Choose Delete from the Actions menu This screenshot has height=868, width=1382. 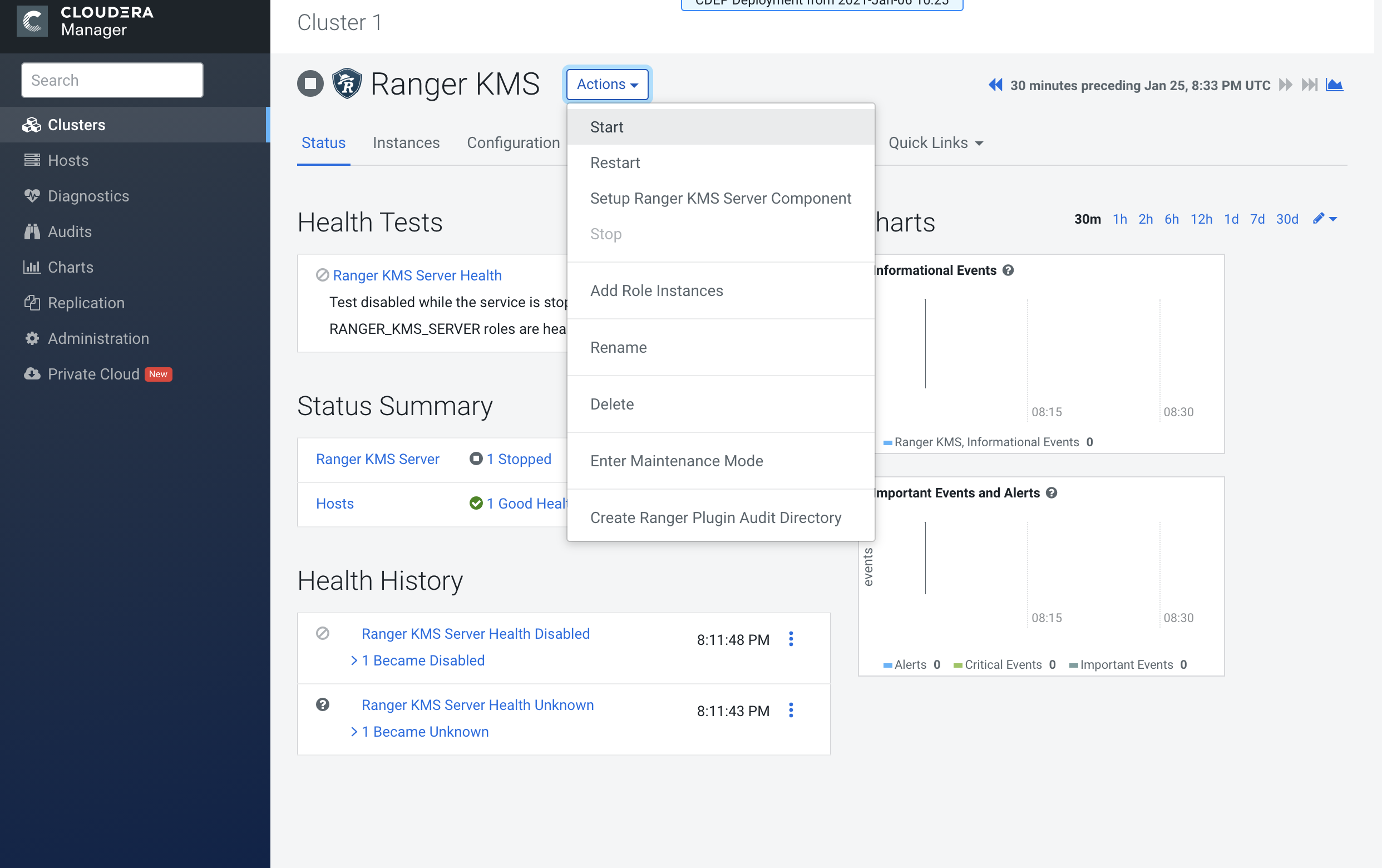(721, 404)
